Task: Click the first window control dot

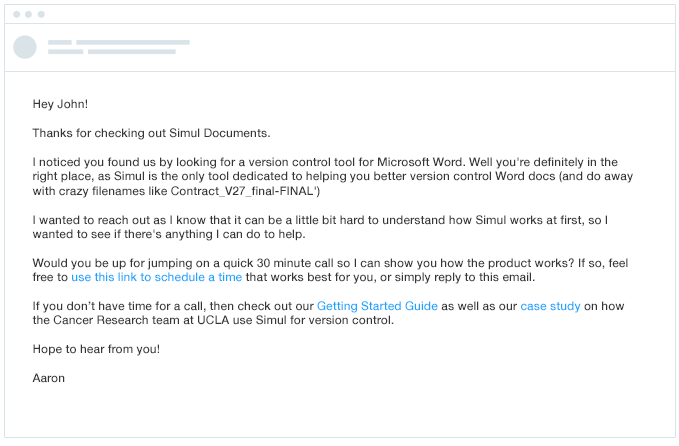Action: 16,14
